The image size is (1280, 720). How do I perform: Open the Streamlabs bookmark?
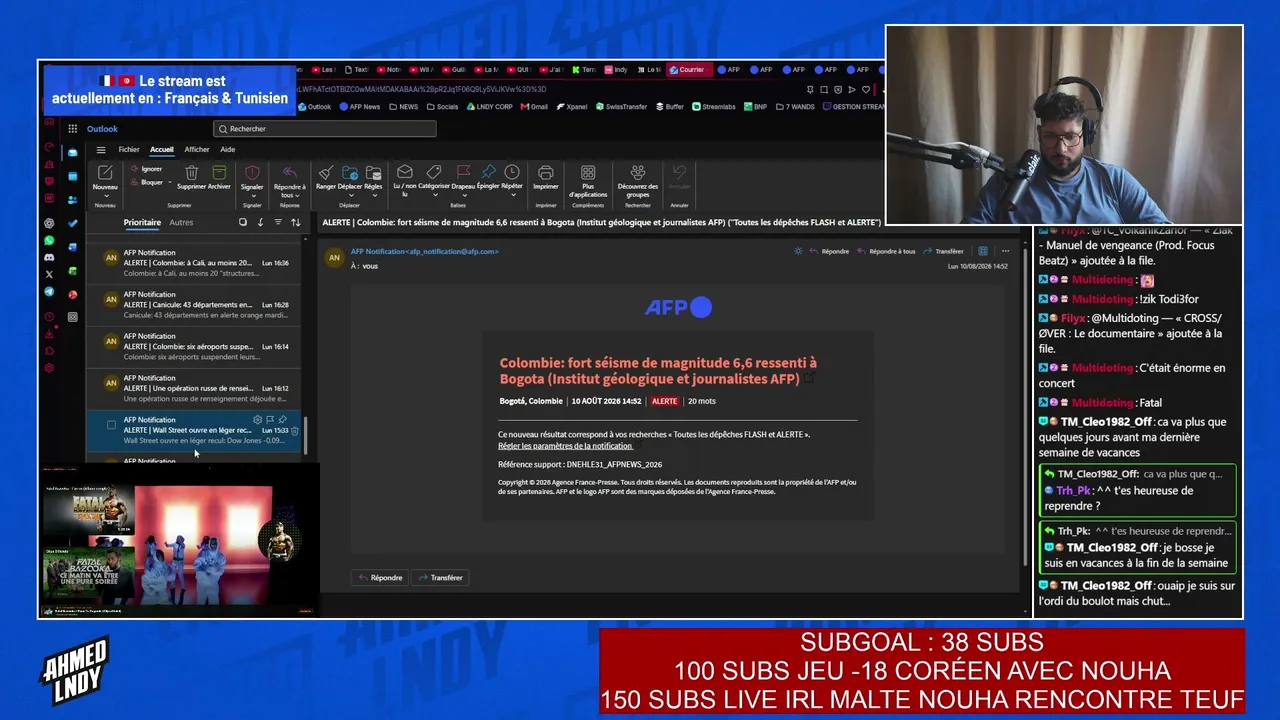pyautogui.click(x=713, y=107)
